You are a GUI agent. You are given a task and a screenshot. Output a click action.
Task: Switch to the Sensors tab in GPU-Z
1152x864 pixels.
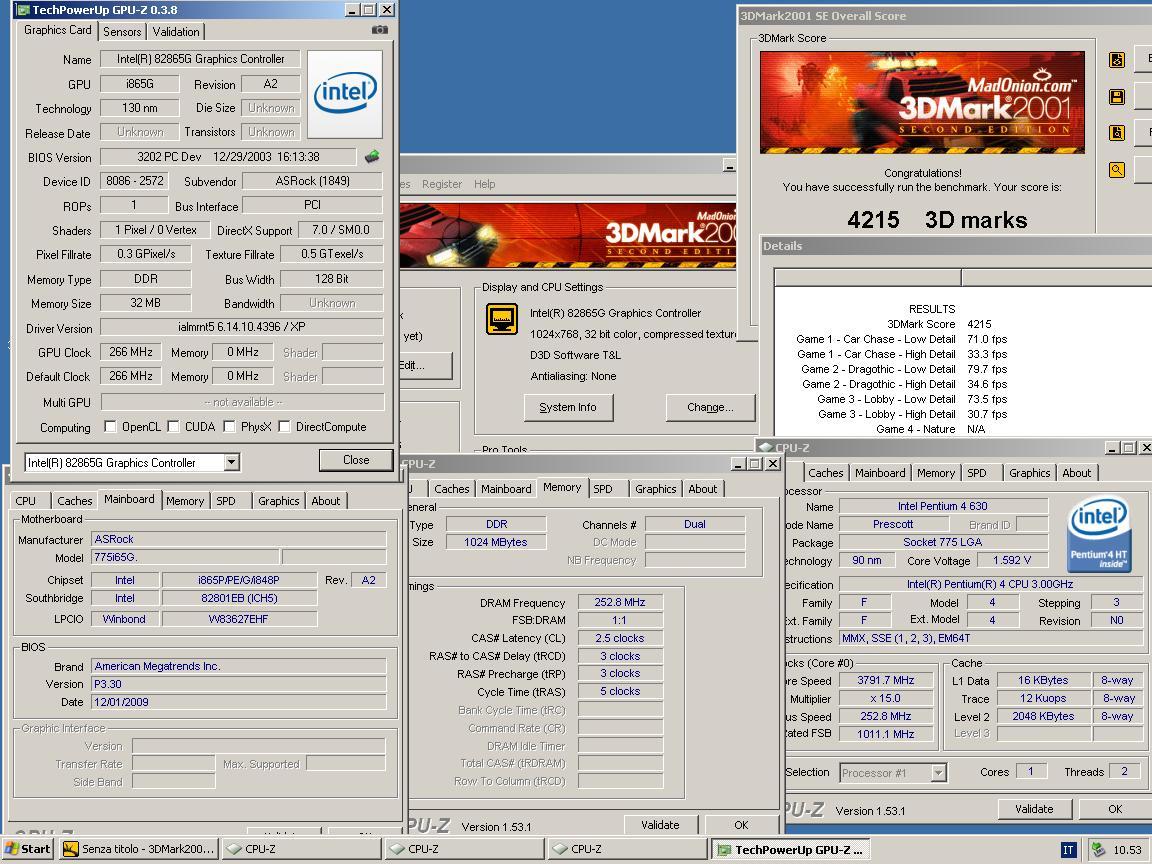pos(122,32)
